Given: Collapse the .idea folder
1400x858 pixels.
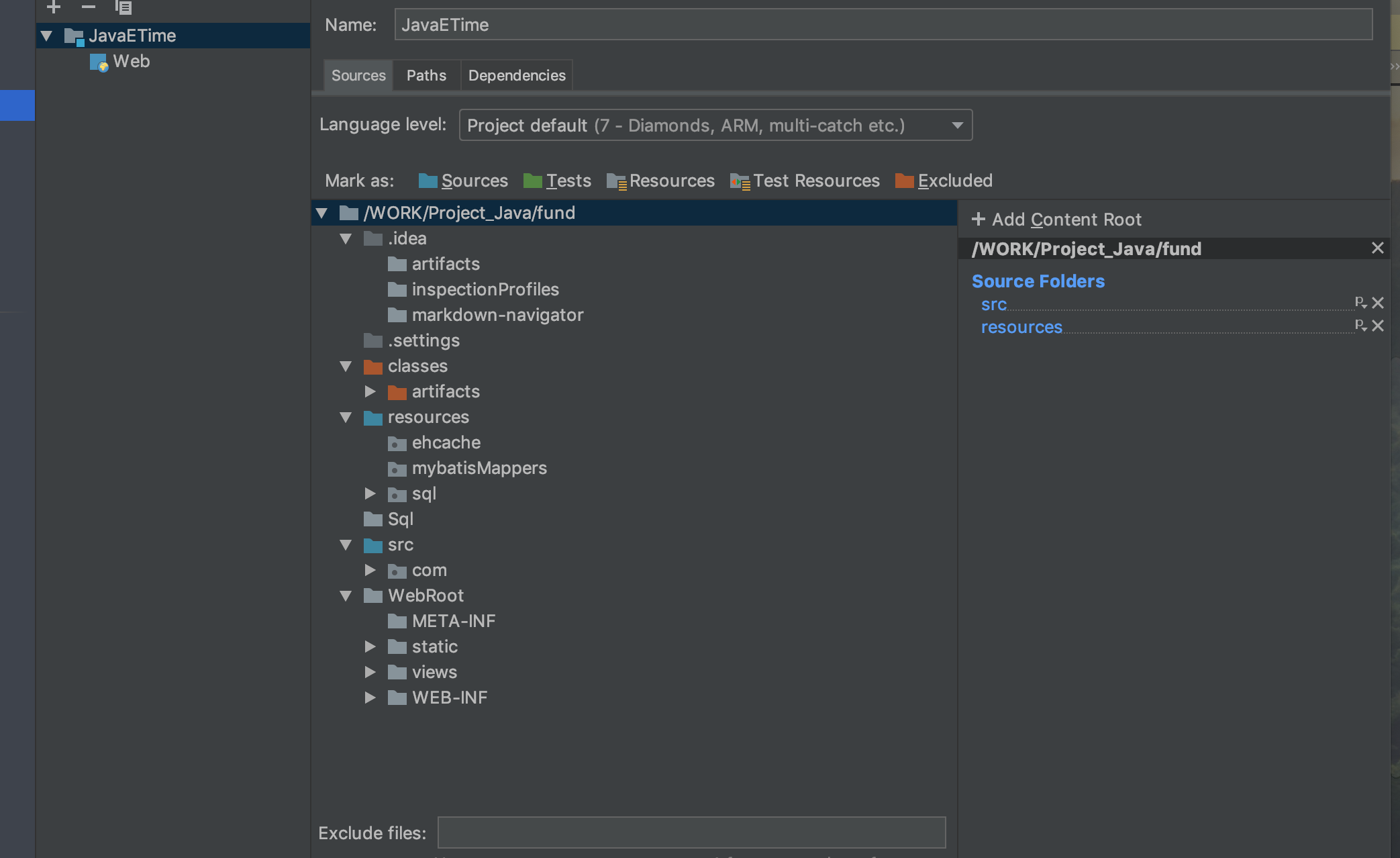Looking at the screenshot, I should tap(346, 238).
